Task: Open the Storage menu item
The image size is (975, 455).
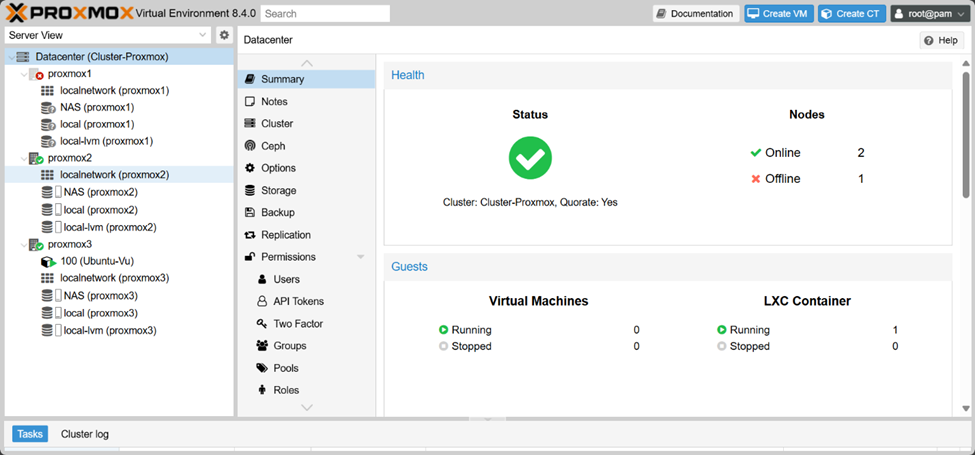Action: (x=278, y=190)
